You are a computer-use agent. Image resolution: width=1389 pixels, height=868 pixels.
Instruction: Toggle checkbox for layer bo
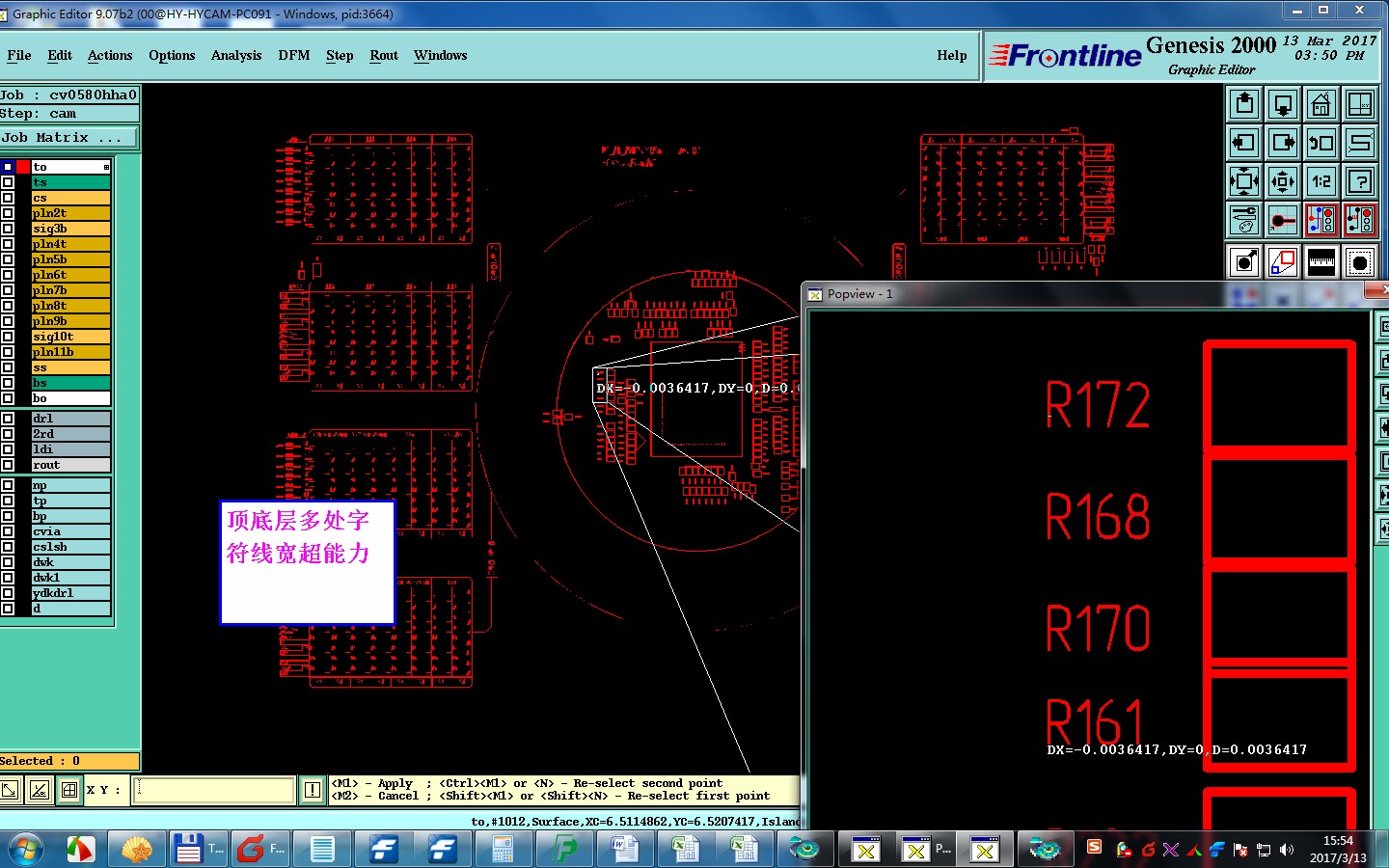coord(8,398)
